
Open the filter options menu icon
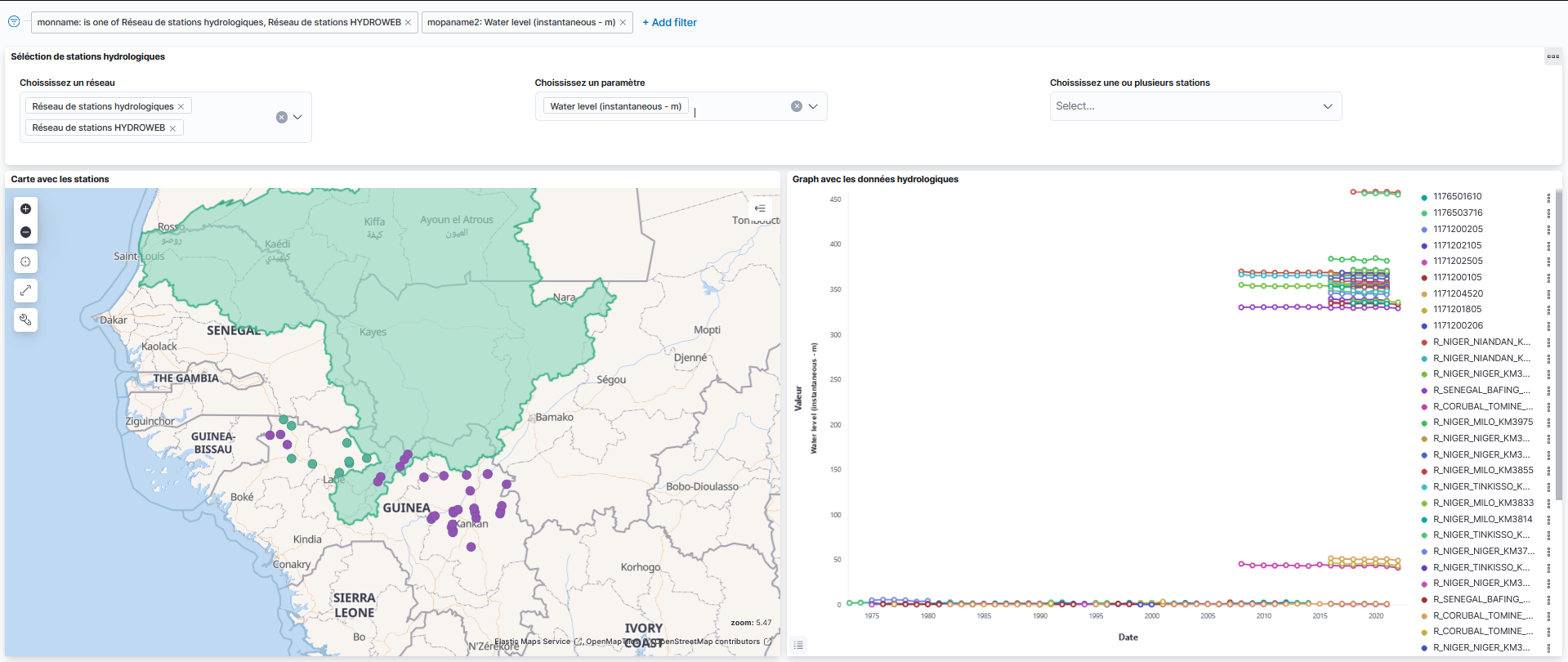tap(14, 22)
